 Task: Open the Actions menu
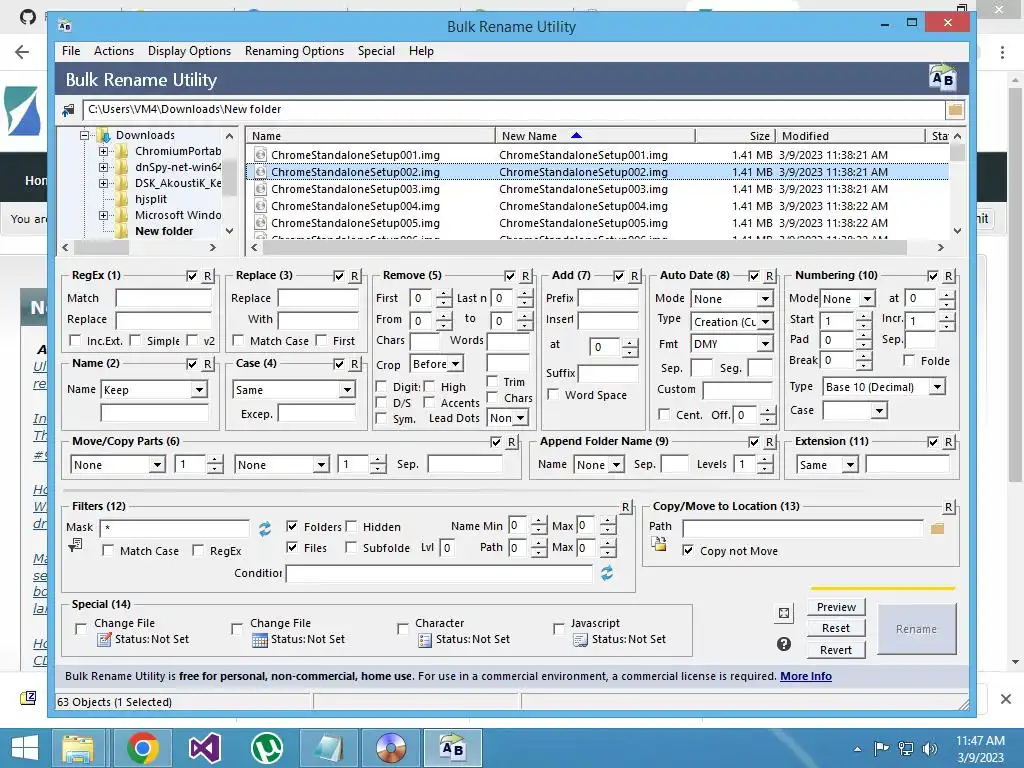[x=114, y=51]
